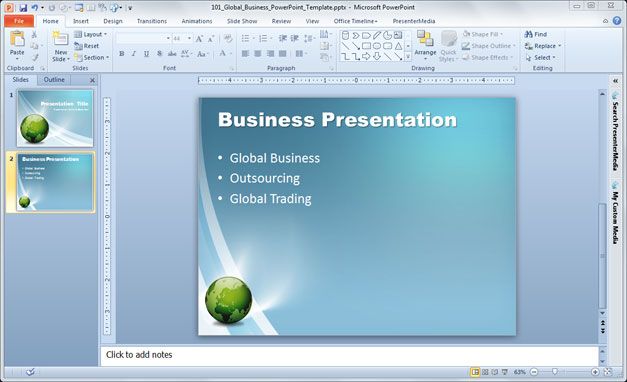
Task: Click the Find icon in Editing group
Action: (x=535, y=34)
